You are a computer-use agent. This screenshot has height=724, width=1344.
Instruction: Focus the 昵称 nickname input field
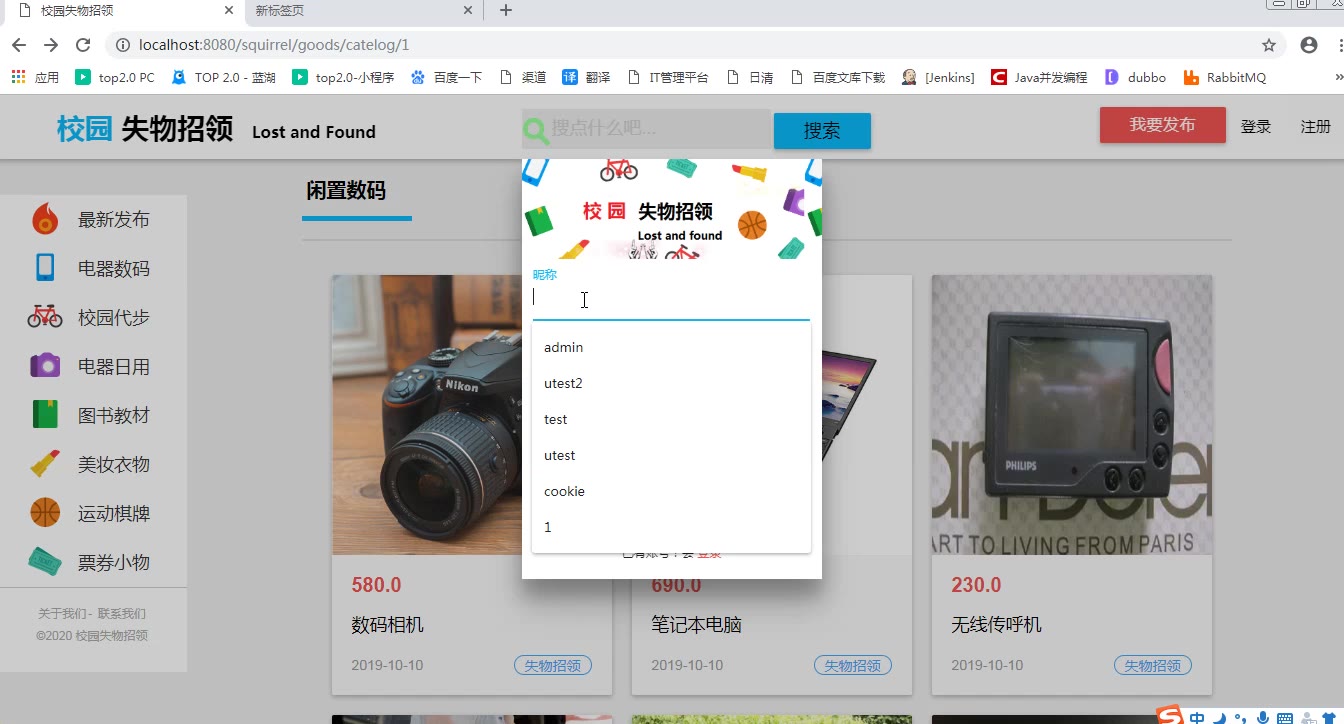pos(670,298)
